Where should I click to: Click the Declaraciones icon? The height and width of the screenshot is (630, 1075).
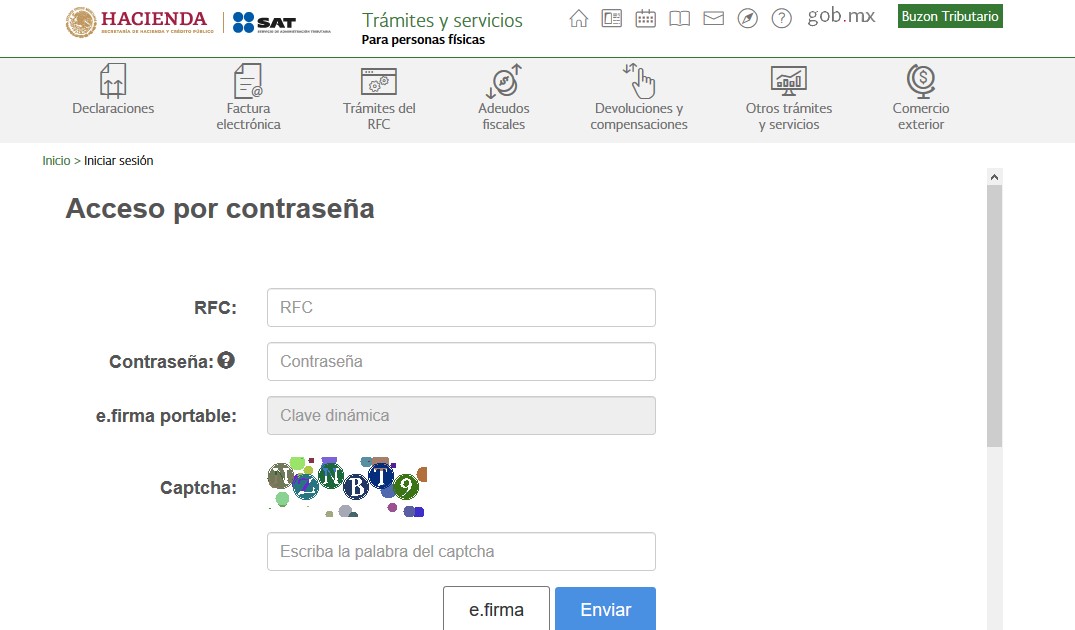point(113,80)
